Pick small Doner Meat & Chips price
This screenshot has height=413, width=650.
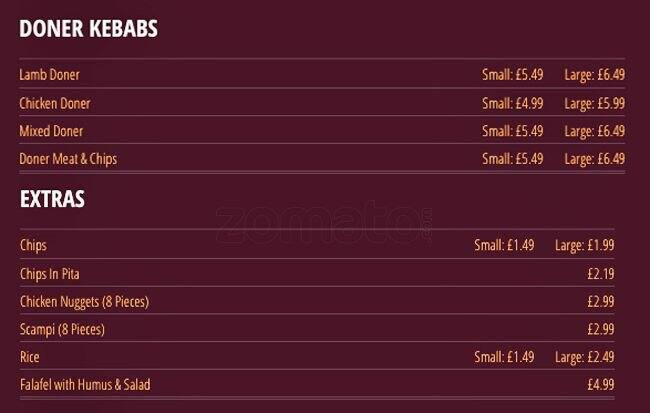[x=512, y=159]
